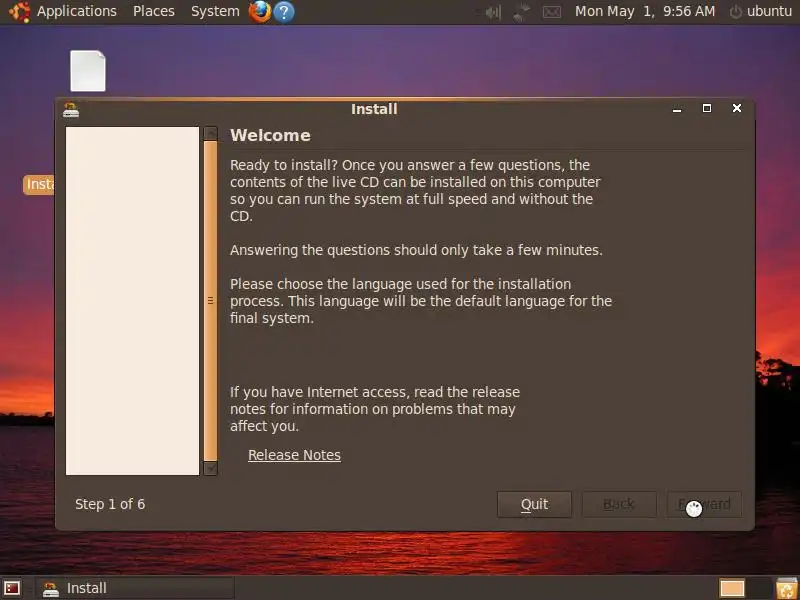The image size is (800, 600).
Task: Click inside the language list box
Action: (x=133, y=301)
